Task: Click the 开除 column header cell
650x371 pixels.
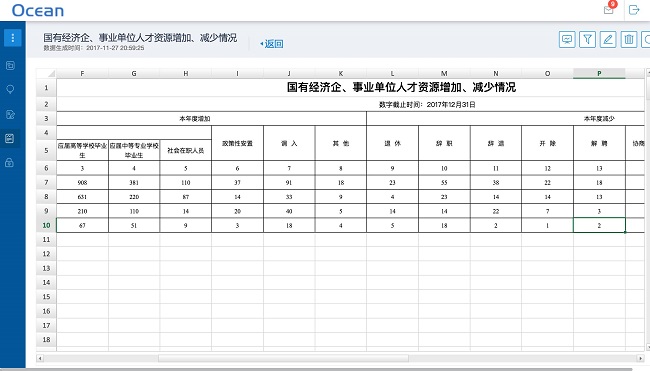Action: pos(548,143)
